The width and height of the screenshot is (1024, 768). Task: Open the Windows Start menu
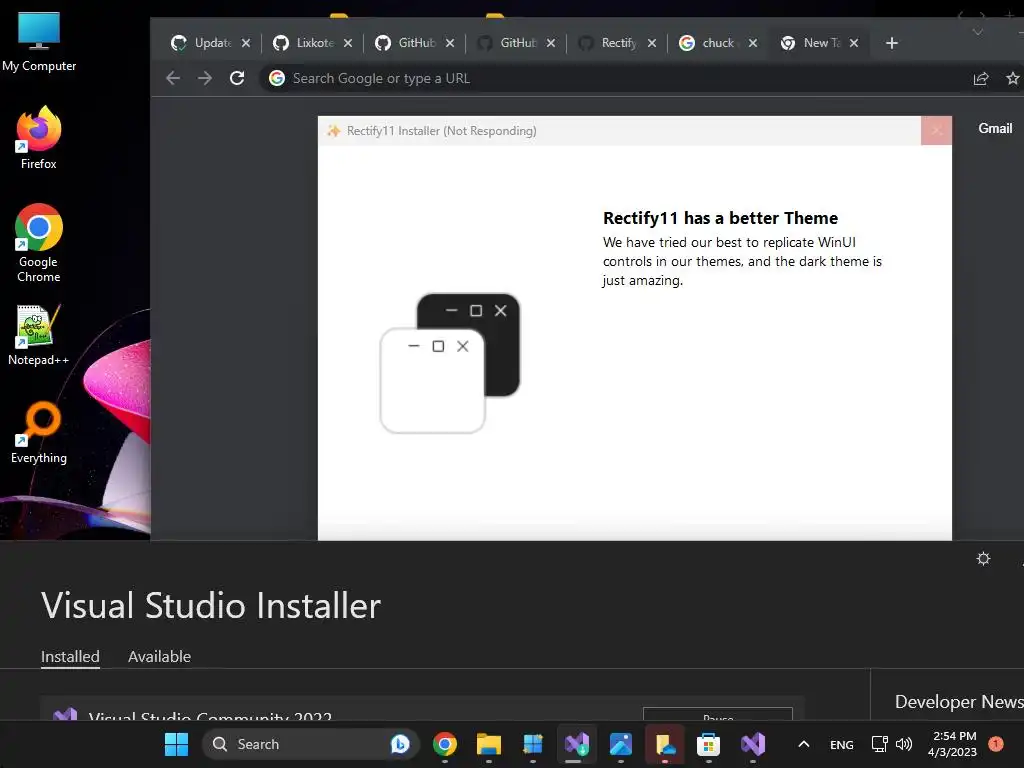point(176,744)
